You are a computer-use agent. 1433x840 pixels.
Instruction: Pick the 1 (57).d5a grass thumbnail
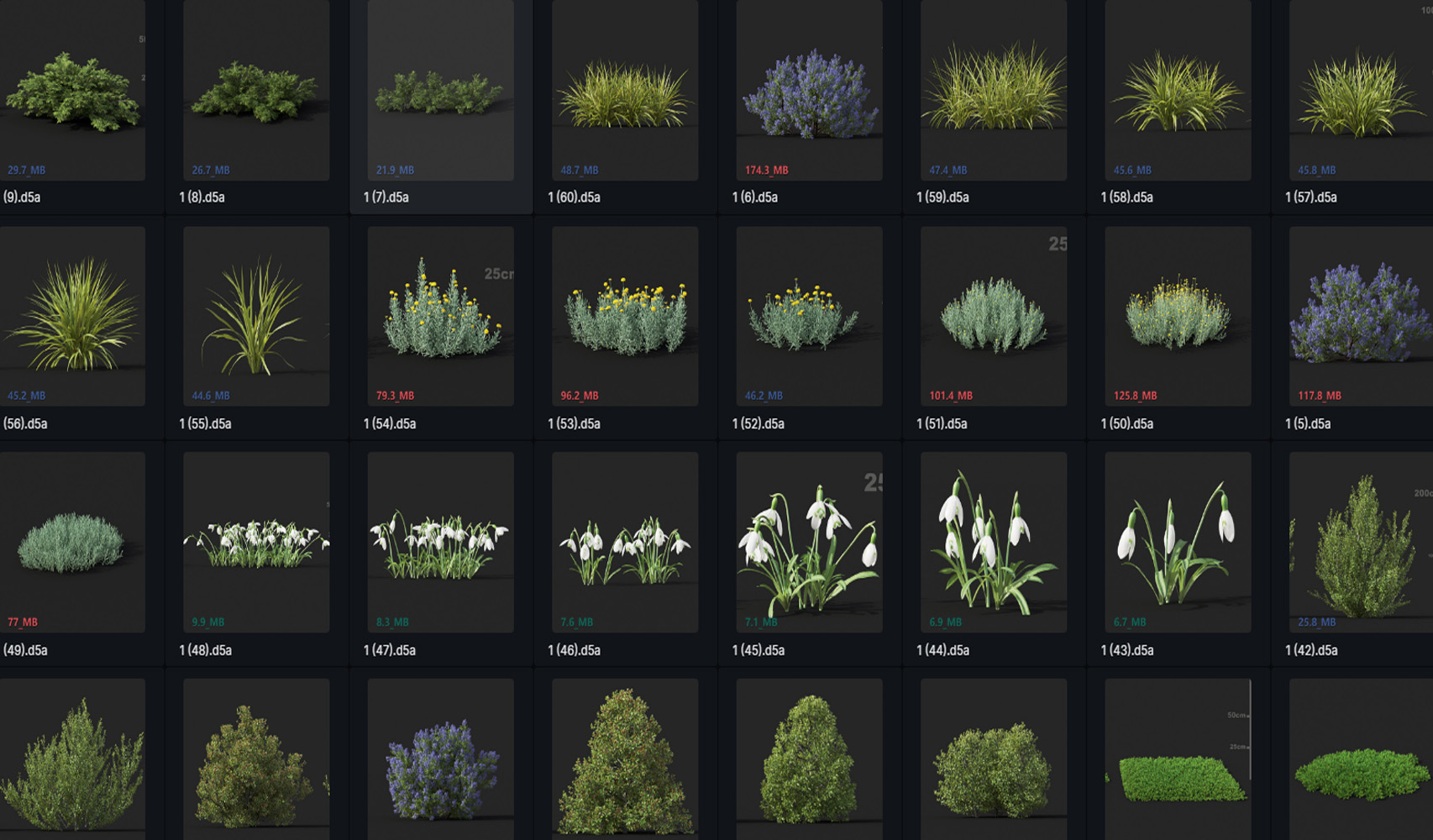1361,90
